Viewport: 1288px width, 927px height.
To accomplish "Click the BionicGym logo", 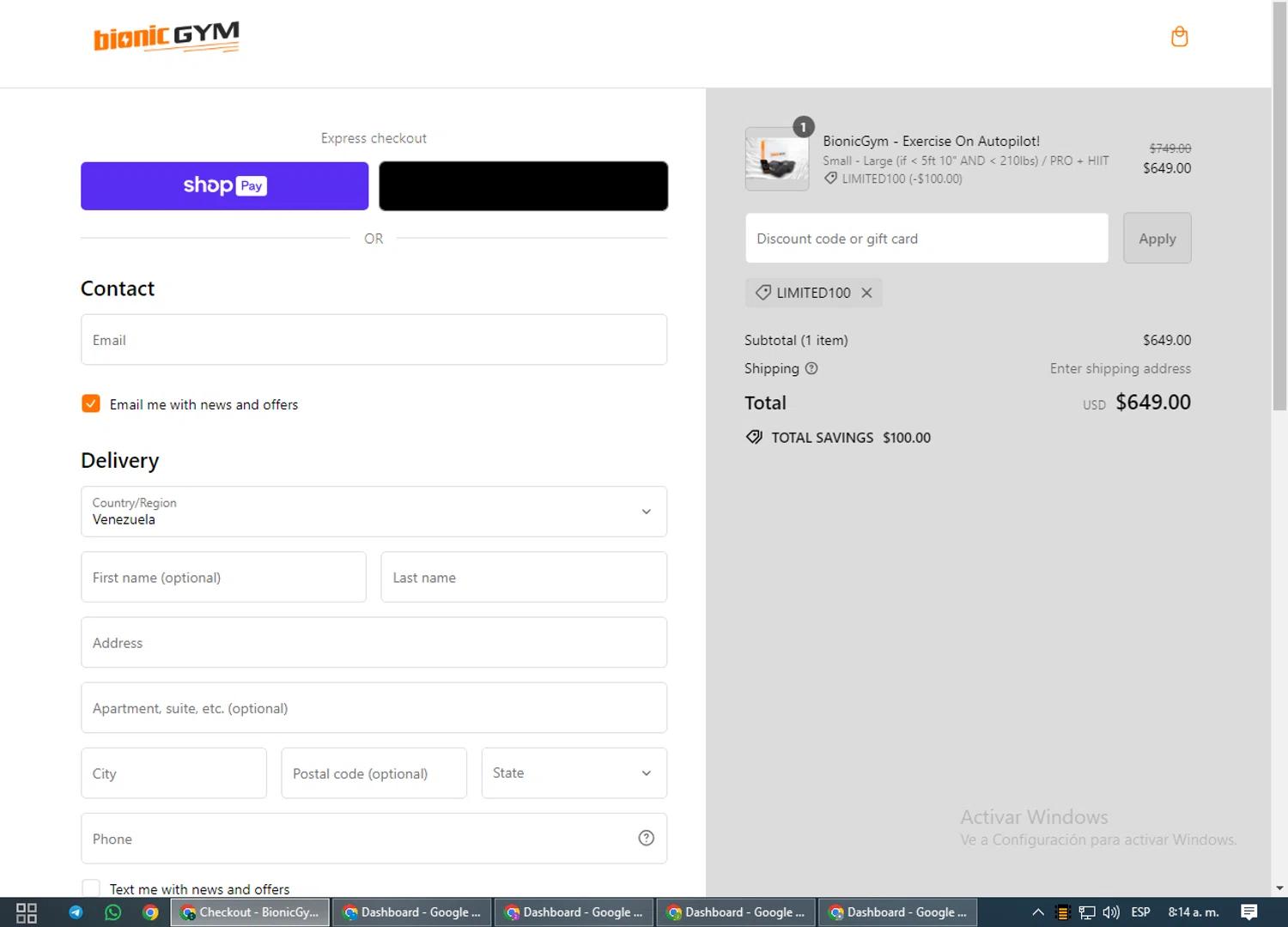I will pos(166,37).
